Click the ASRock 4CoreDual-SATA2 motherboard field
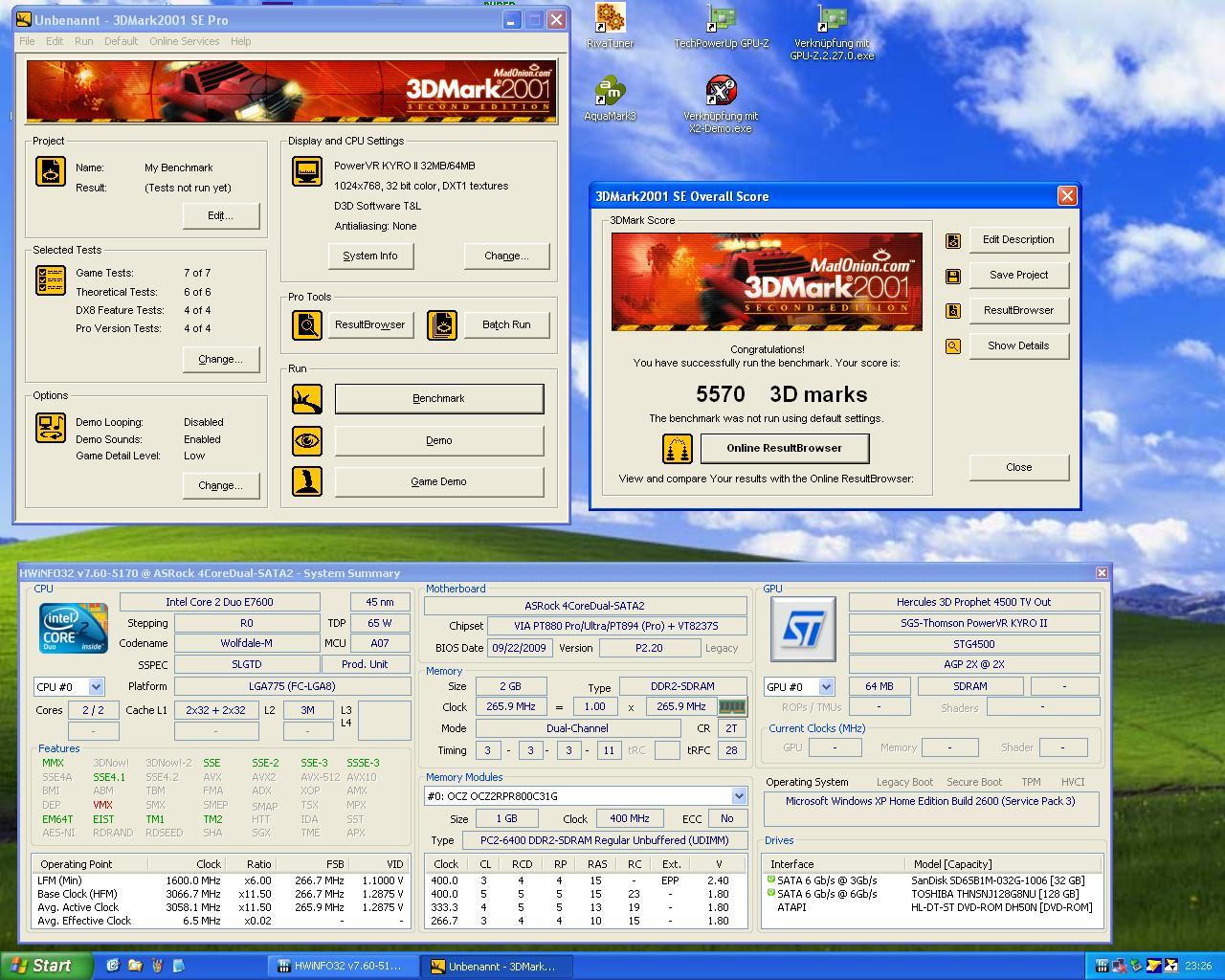The width and height of the screenshot is (1225, 980). pyautogui.click(x=585, y=606)
